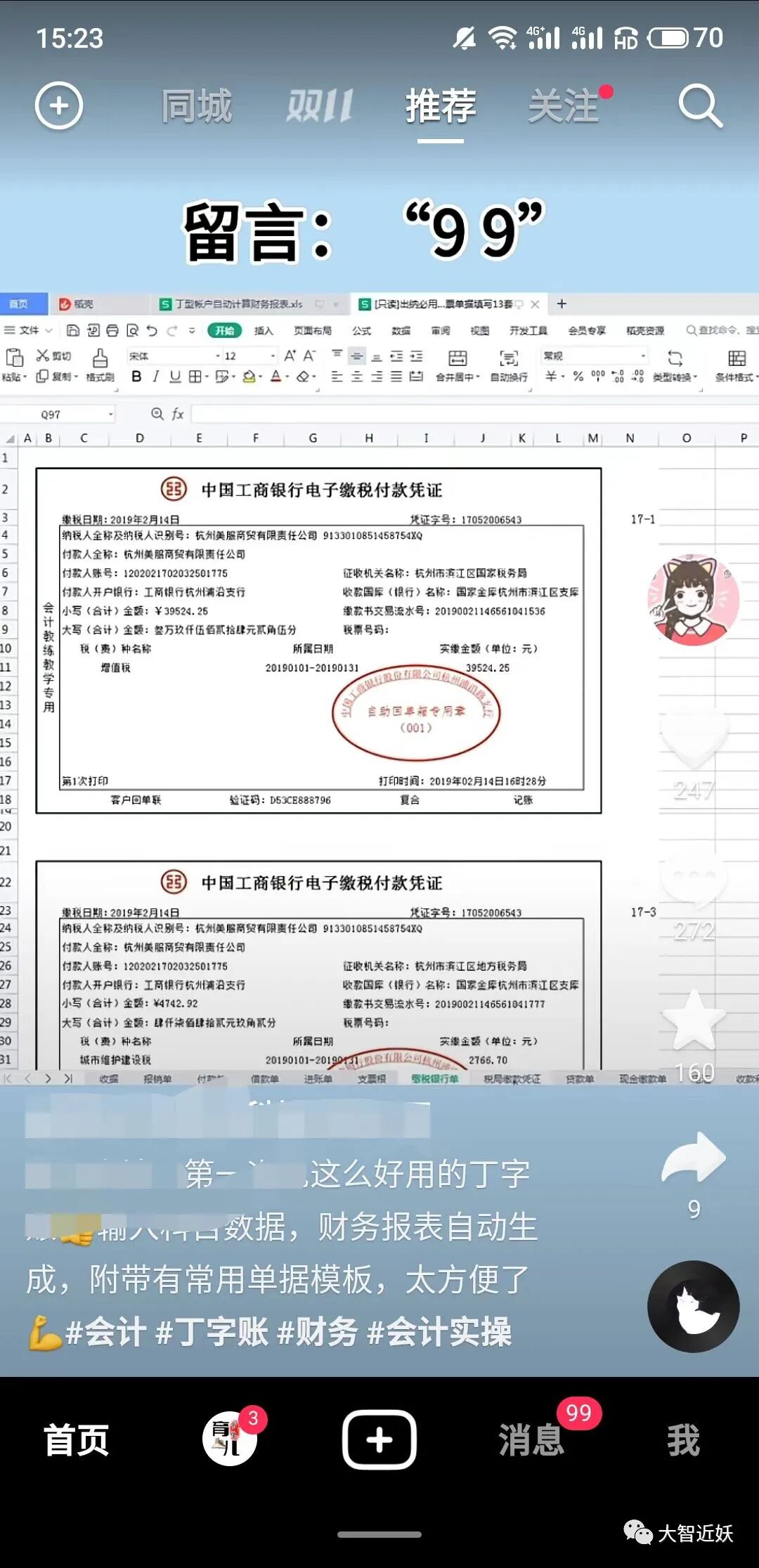Viewport: 759px width, 1568px height.
Task: Close the [只读]出纳必用 document tab
Action: point(535,304)
